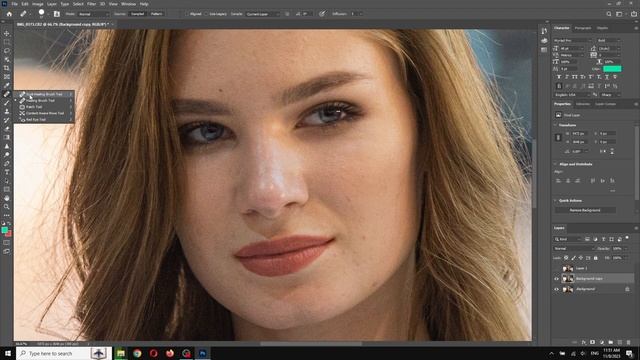This screenshot has height=360, width=640.
Task: Select the Clone Stamp tool
Action: click(7, 111)
